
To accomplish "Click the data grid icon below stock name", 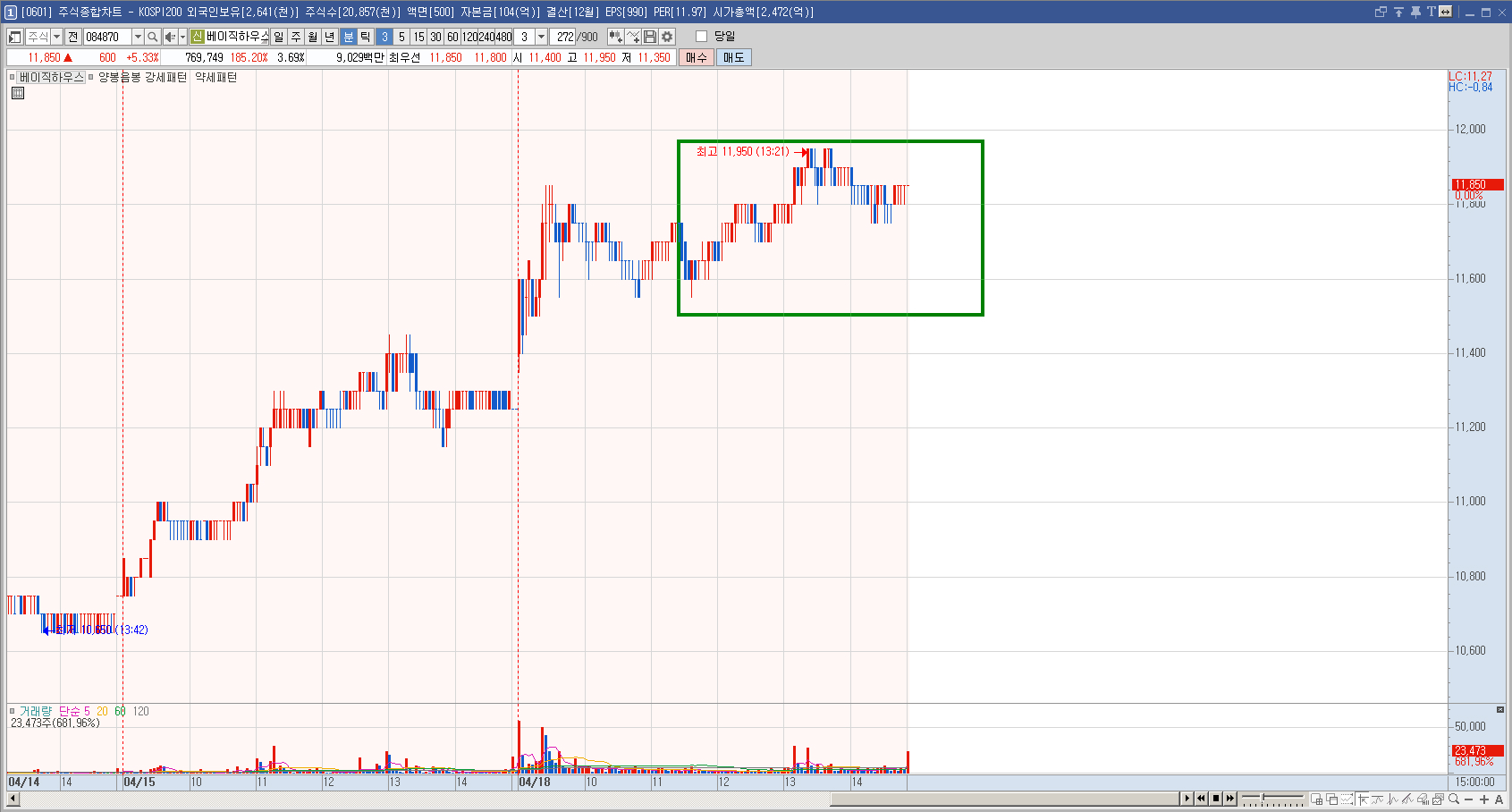I will pyautogui.click(x=18, y=93).
